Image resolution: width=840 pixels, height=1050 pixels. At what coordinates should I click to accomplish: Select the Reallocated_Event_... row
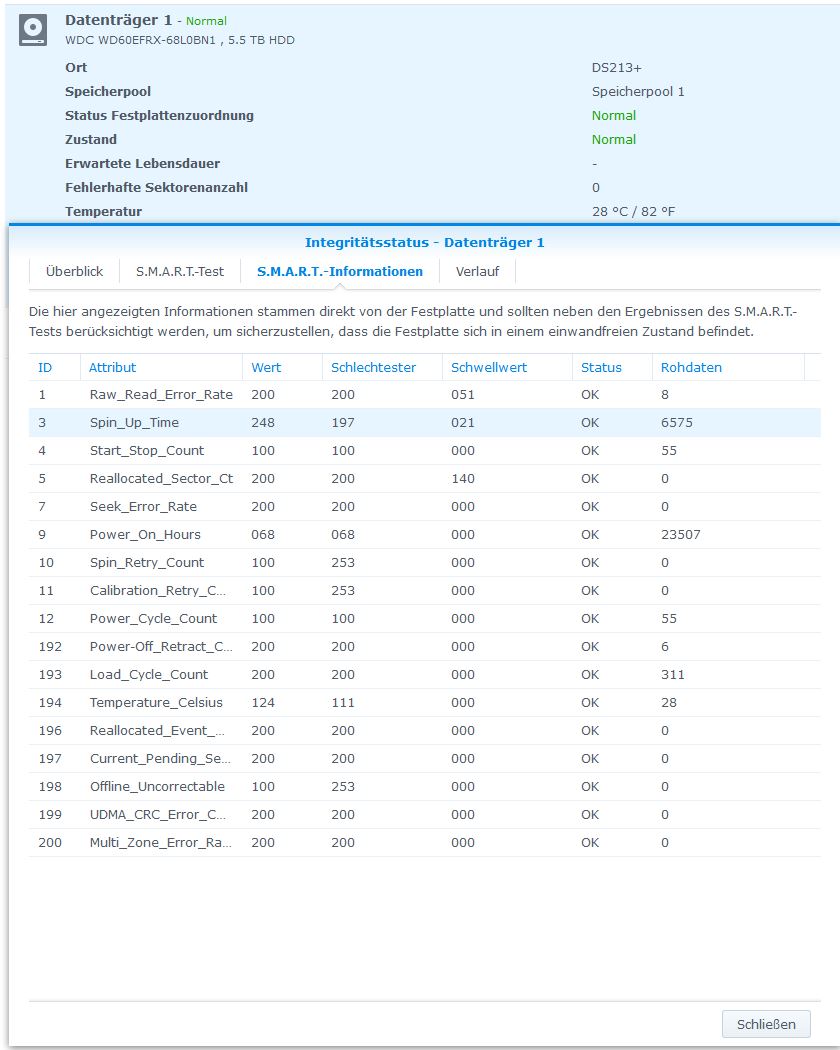425,731
